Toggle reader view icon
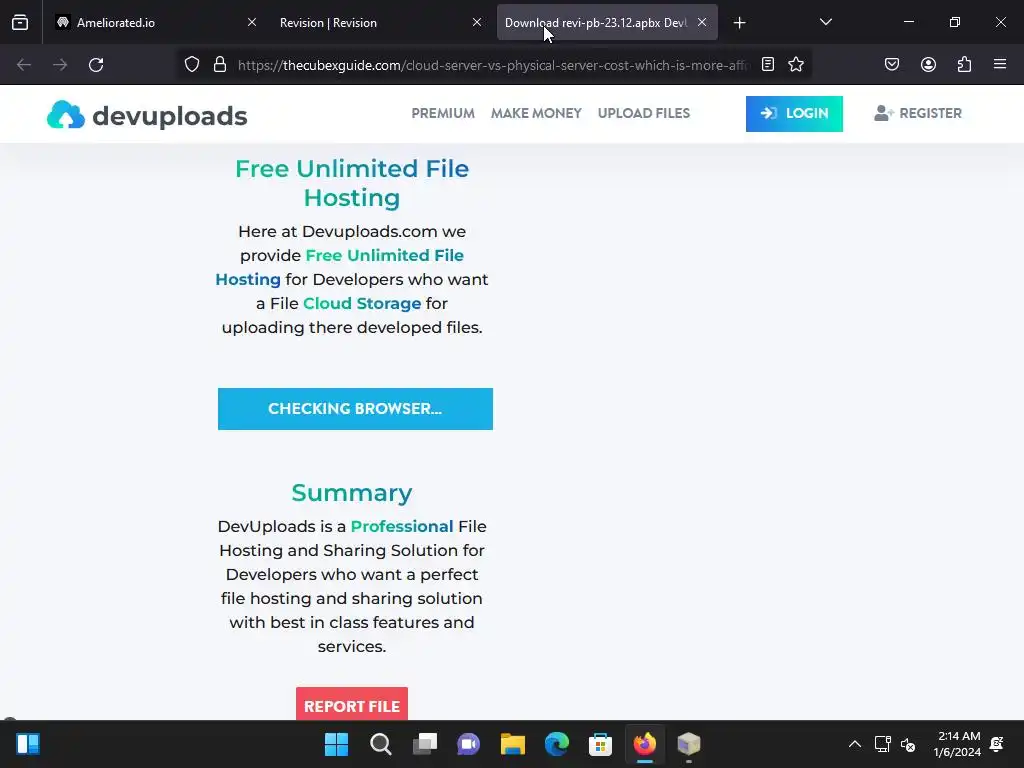The height and width of the screenshot is (768, 1024). 768,65
